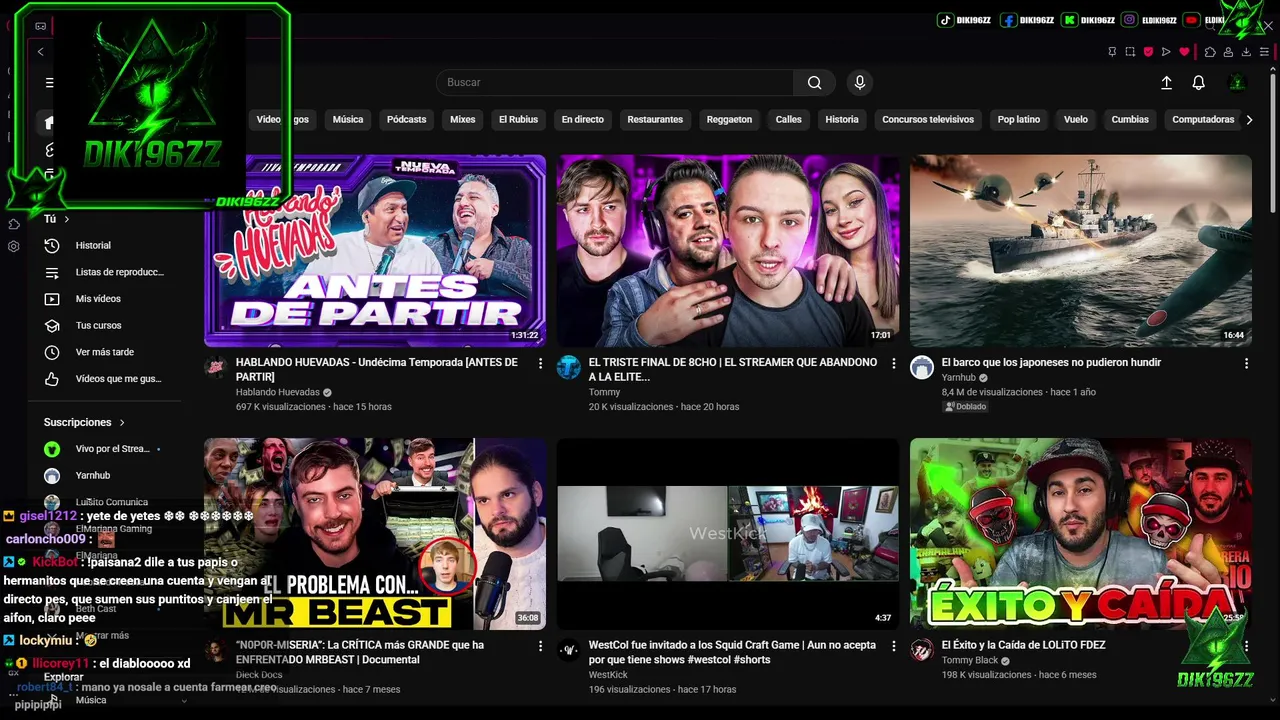Image resolution: width=1280 pixels, height=720 pixels.
Task: Play the ÉXITO Y CAÍDA thumbnail
Action: click(x=1081, y=534)
